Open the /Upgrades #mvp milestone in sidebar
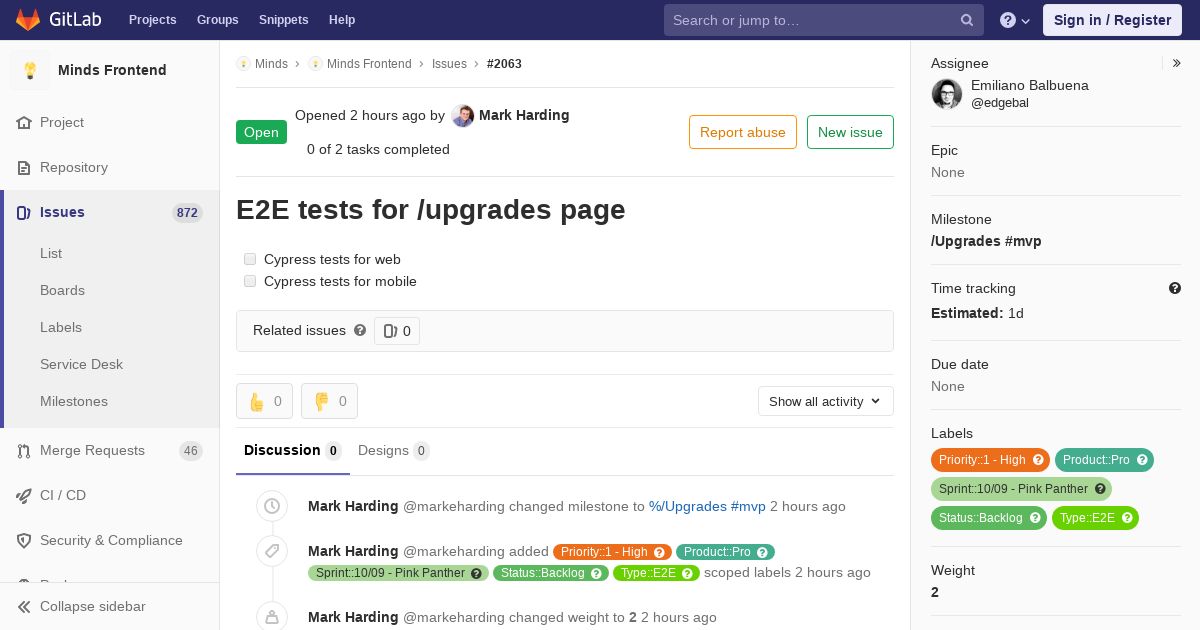This screenshot has width=1200, height=630. point(986,241)
